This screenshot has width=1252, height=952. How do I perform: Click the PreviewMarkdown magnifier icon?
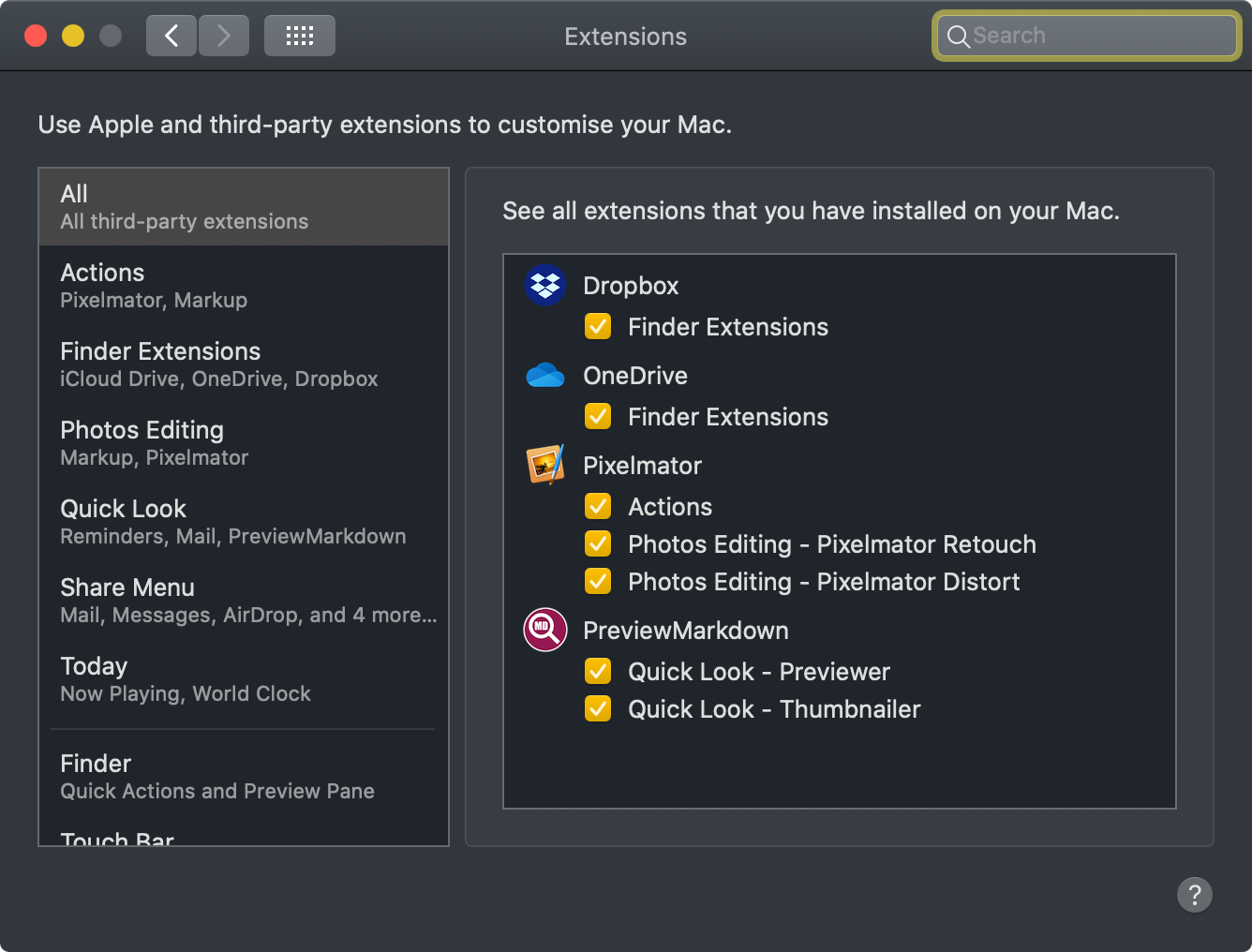click(545, 630)
